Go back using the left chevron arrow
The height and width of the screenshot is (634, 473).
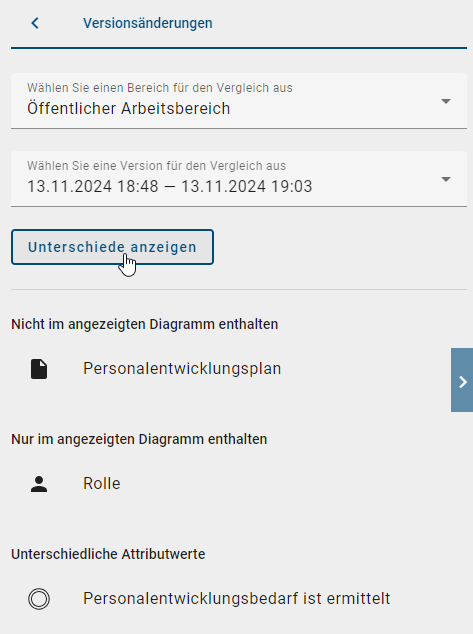click(x=35, y=23)
